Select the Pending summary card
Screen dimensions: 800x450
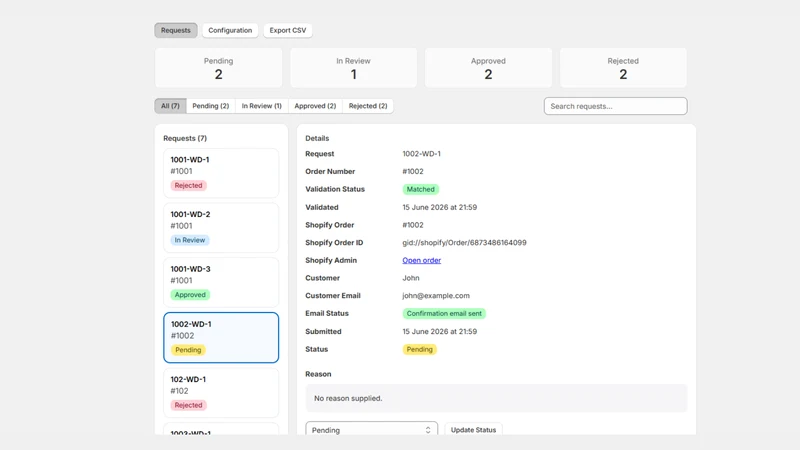[218, 68]
